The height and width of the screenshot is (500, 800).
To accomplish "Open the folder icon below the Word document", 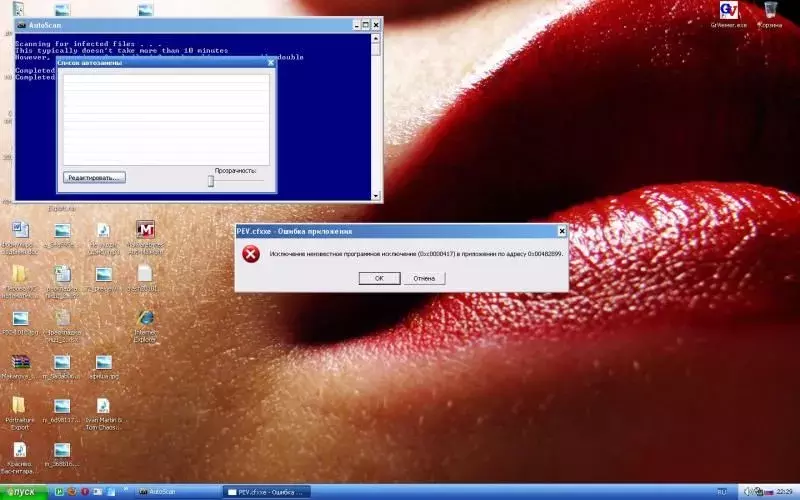I will [19, 274].
